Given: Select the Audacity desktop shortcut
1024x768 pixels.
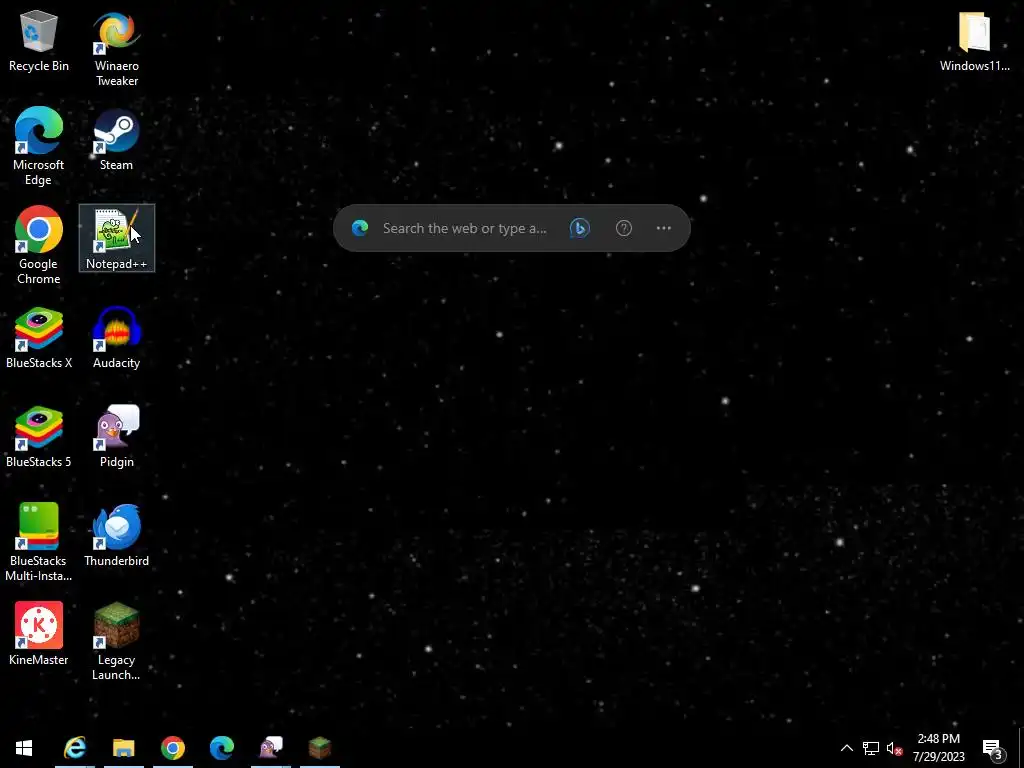Looking at the screenshot, I should 116,338.
